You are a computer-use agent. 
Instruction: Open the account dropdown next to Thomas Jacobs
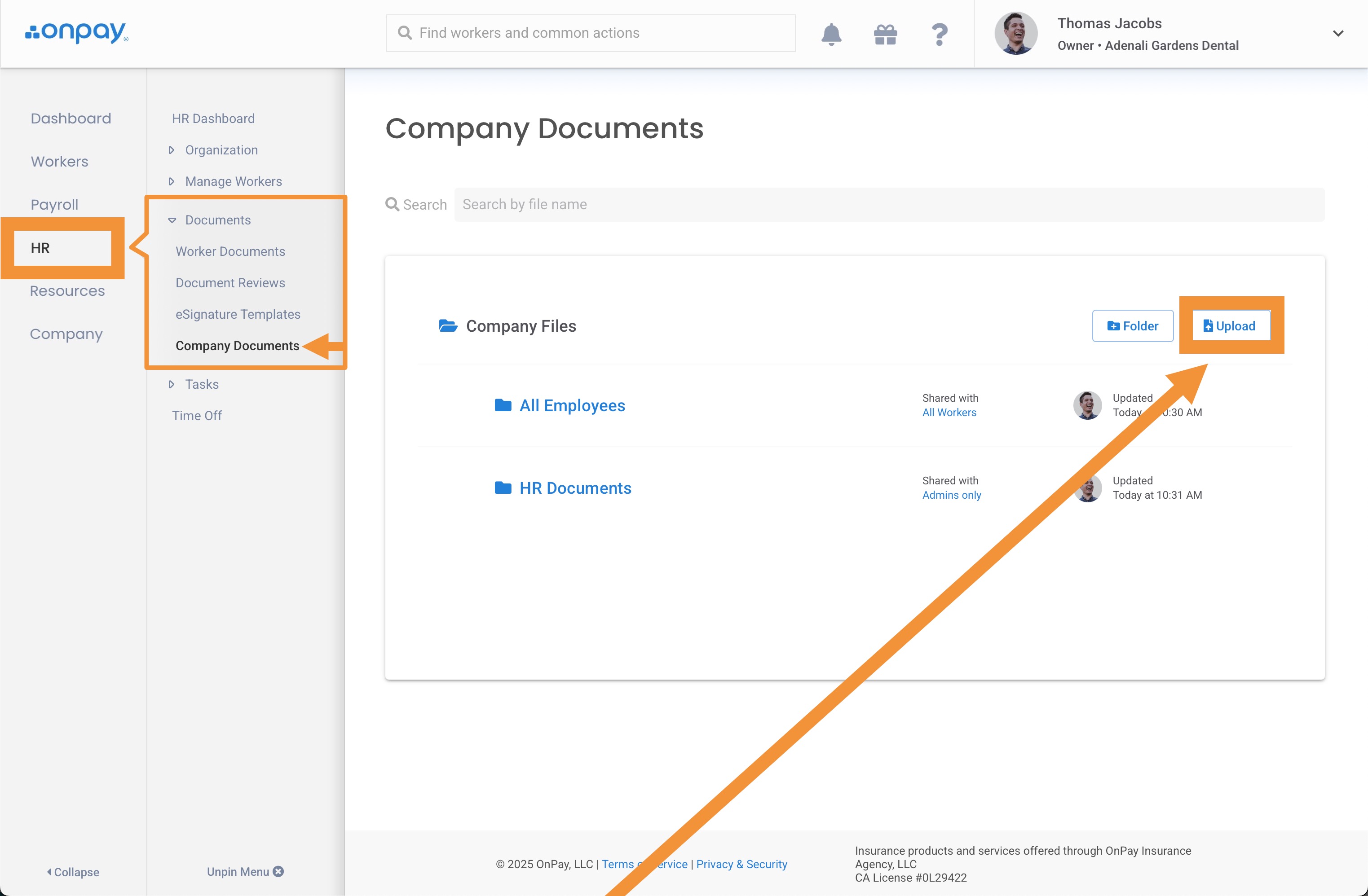pos(1338,33)
